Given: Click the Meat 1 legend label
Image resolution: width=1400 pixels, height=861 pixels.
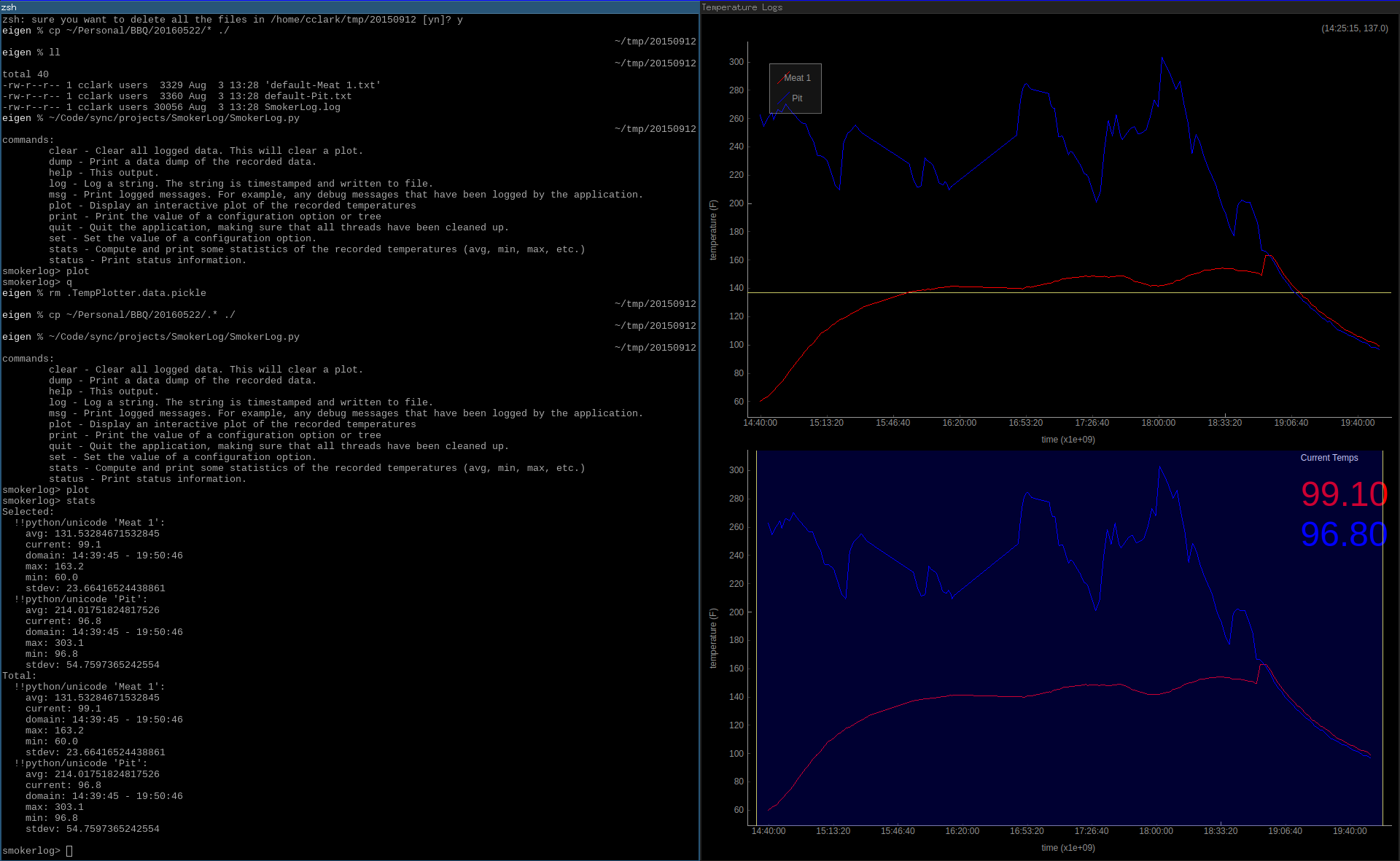Looking at the screenshot, I should 798,78.
